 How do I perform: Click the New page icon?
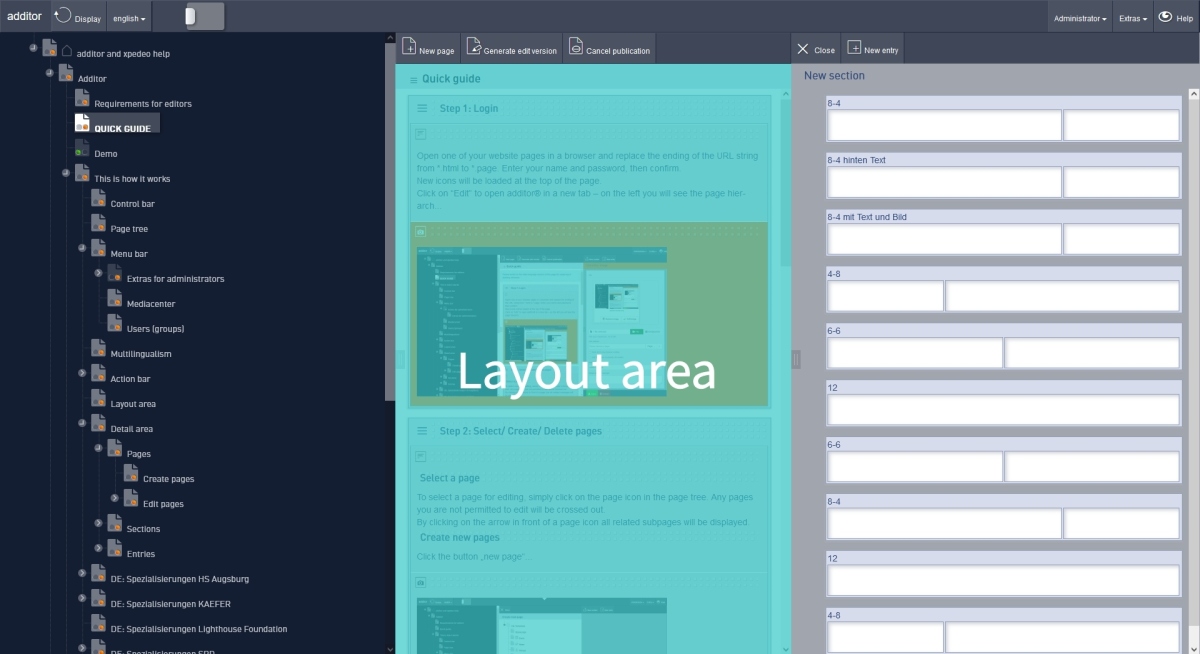point(409,47)
